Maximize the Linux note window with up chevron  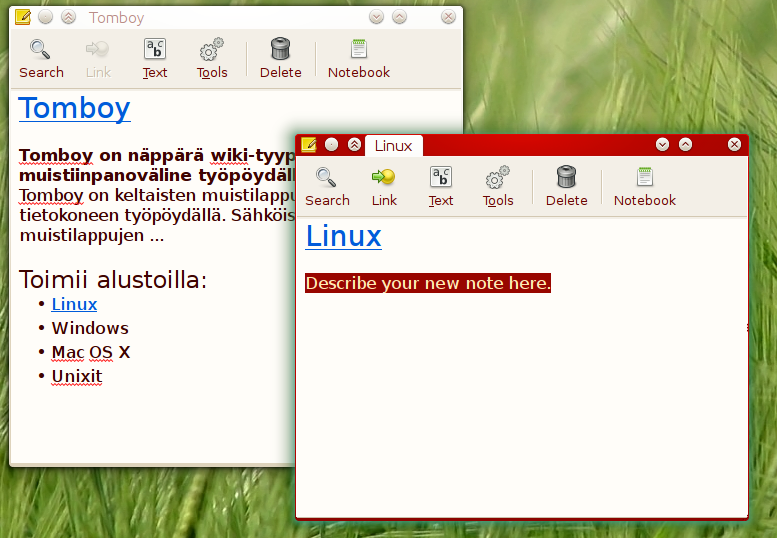click(x=685, y=145)
